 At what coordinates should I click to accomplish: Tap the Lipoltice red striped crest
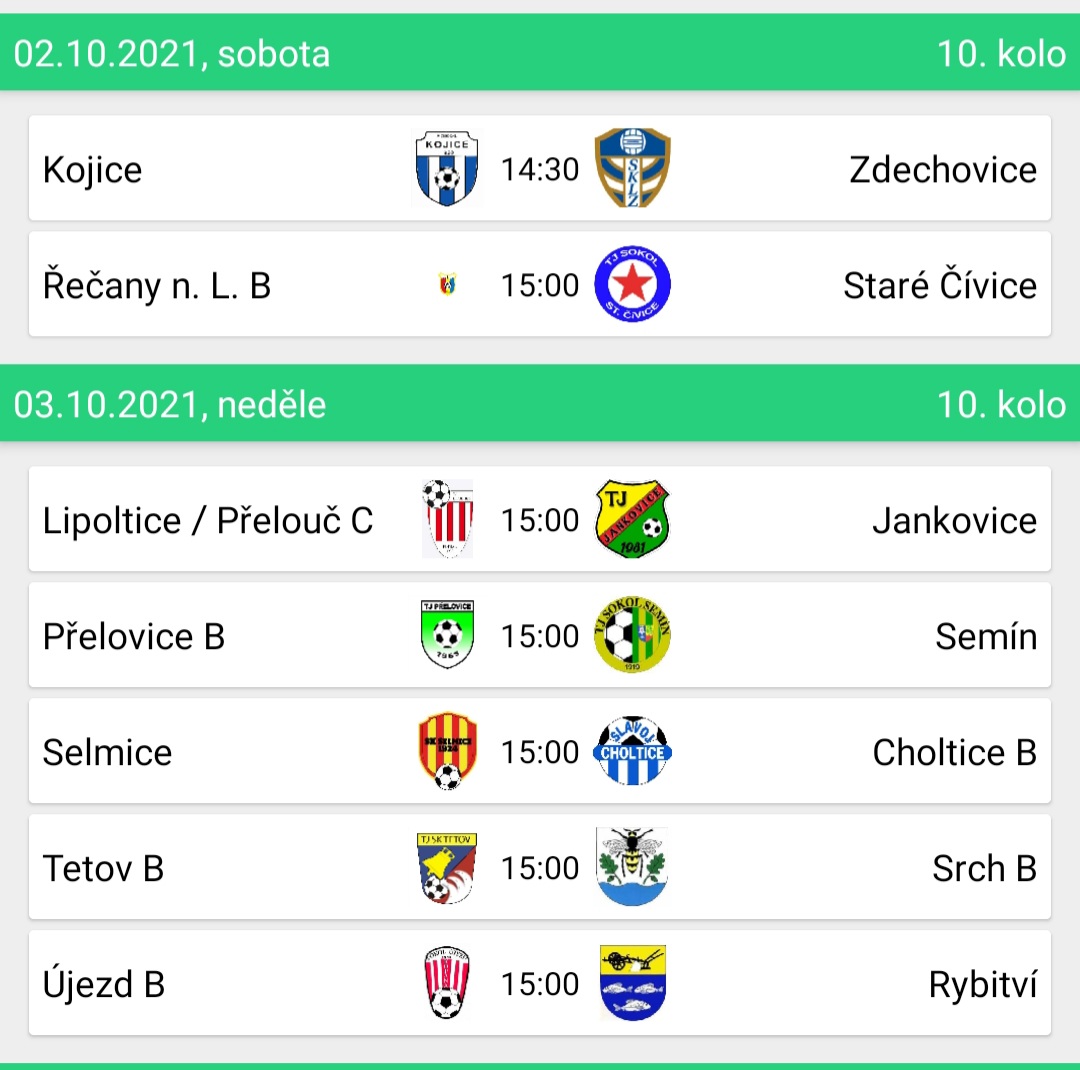pos(447,519)
